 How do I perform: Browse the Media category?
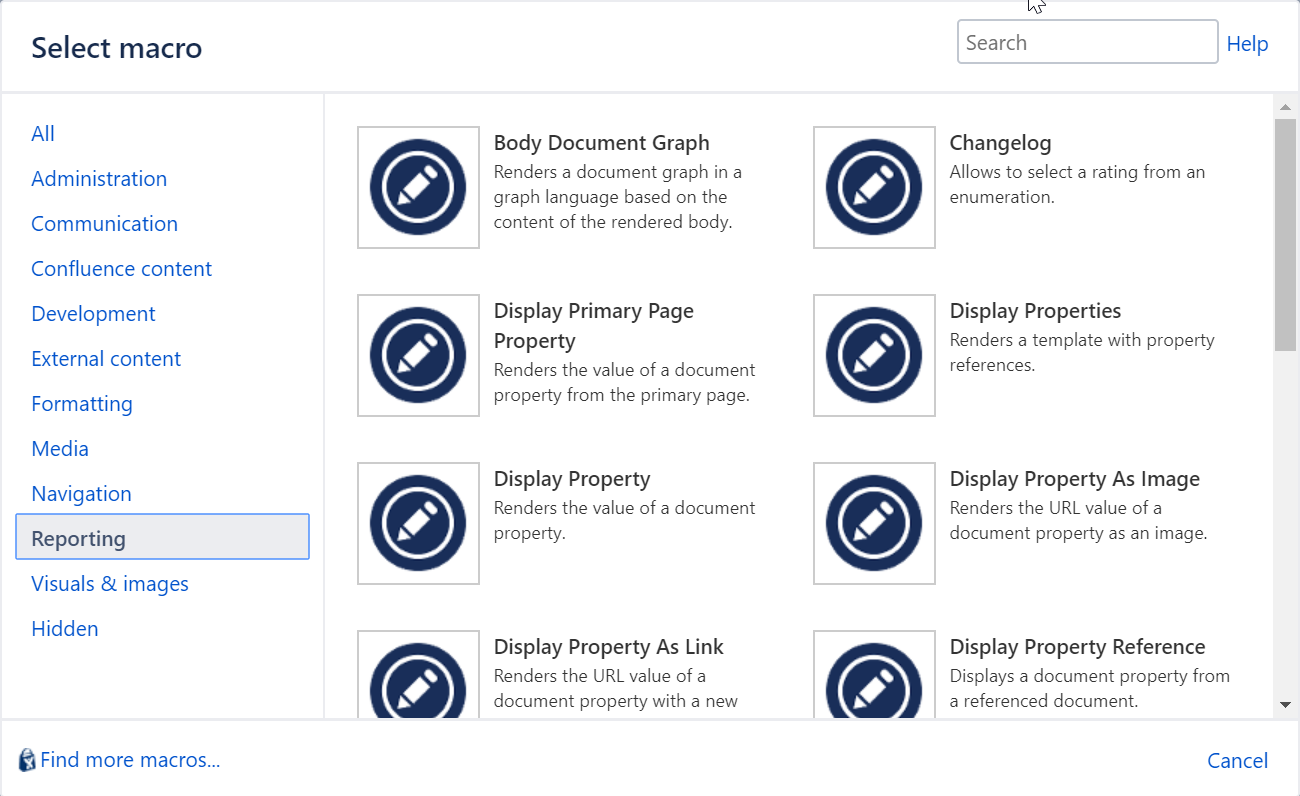pyautogui.click(x=60, y=448)
